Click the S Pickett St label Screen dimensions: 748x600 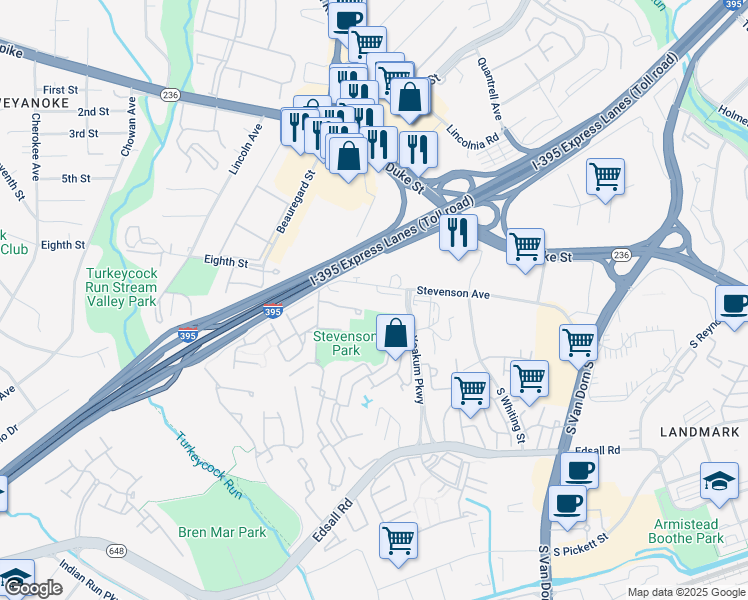pyautogui.click(x=581, y=545)
